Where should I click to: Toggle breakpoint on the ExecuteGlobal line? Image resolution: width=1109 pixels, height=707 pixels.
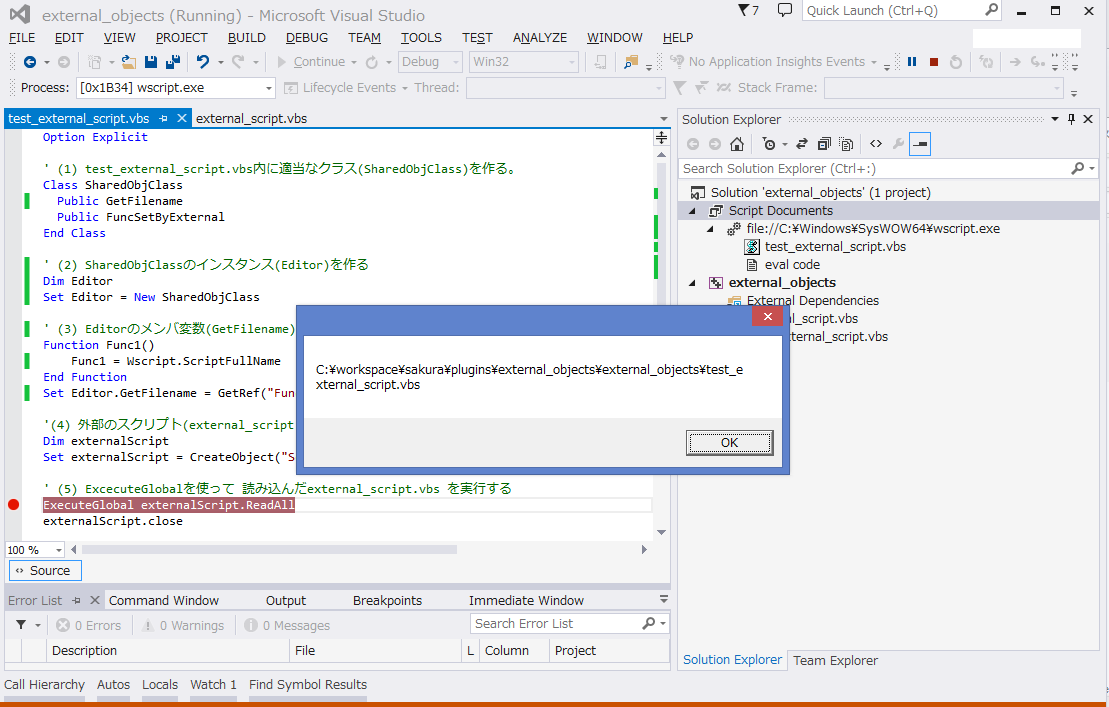pos(13,504)
